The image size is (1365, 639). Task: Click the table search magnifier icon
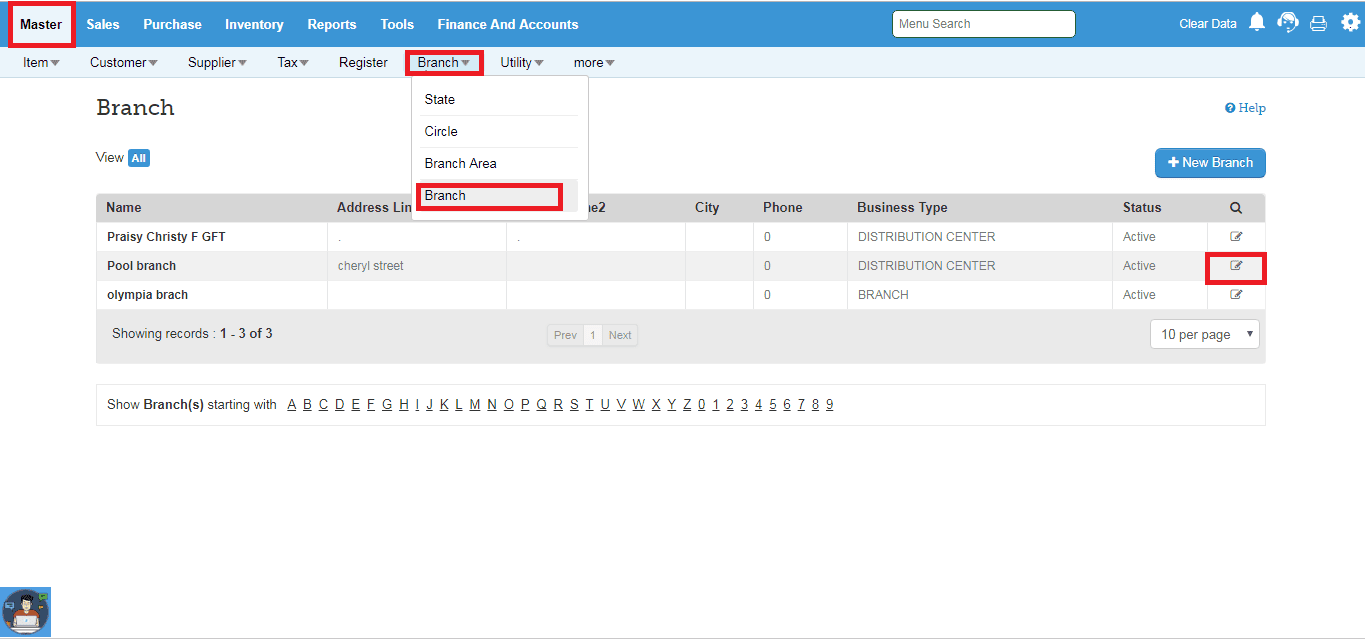1236,208
